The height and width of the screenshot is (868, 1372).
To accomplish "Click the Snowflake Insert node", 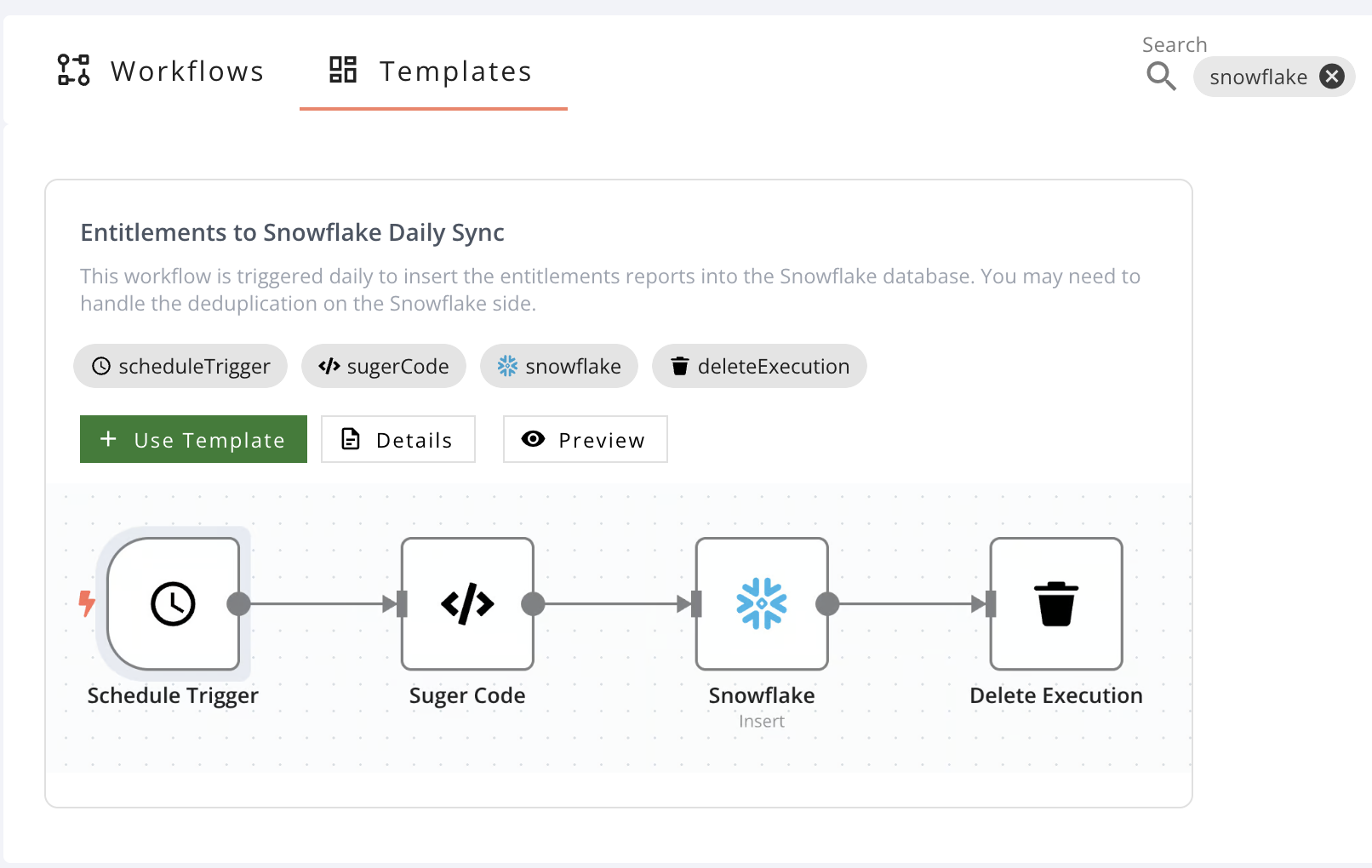I will pyautogui.click(x=761, y=603).
